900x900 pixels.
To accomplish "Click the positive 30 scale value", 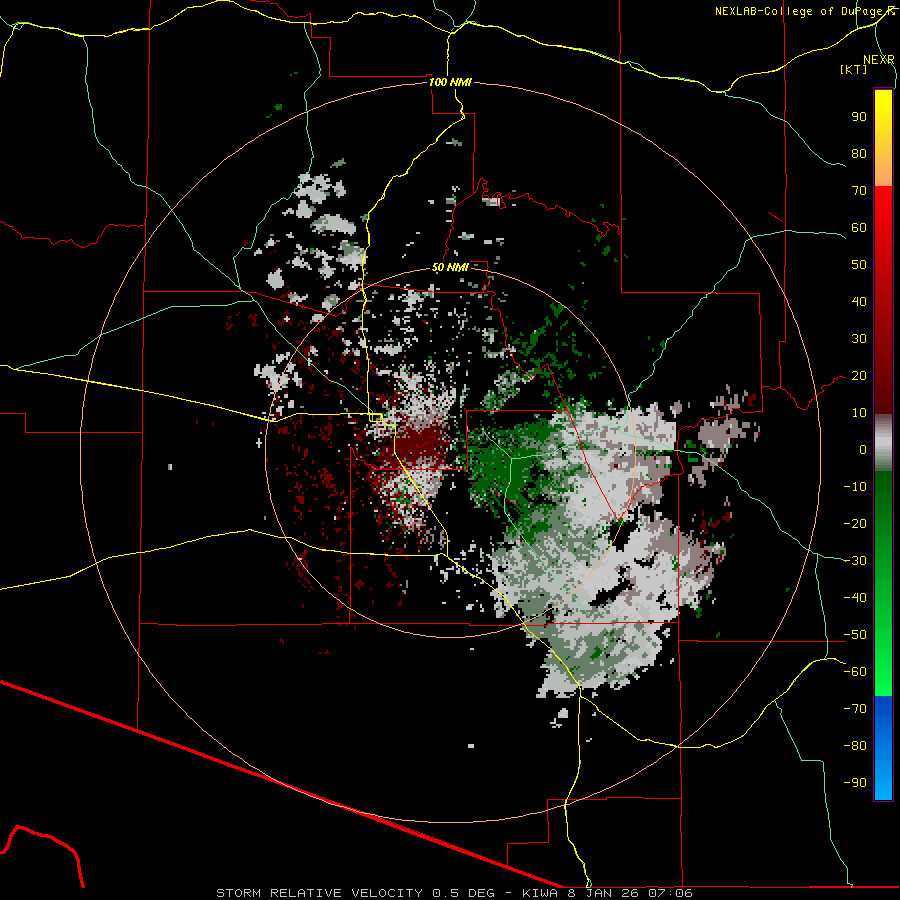I will click(x=859, y=339).
